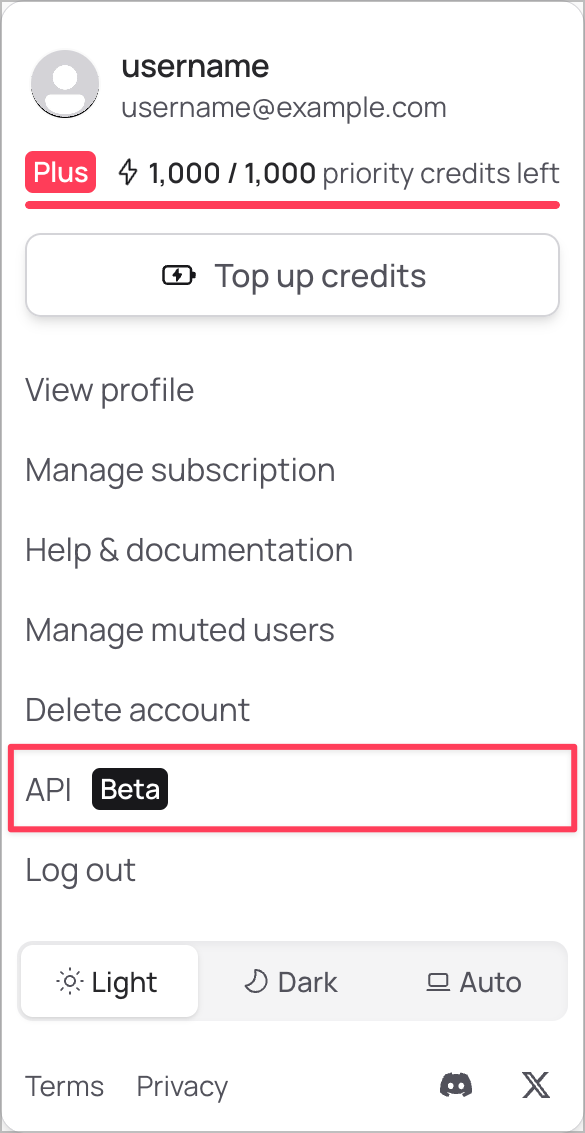The image size is (585, 1133).
Task: Switch to Dark theme
Action: coord(290,981)
